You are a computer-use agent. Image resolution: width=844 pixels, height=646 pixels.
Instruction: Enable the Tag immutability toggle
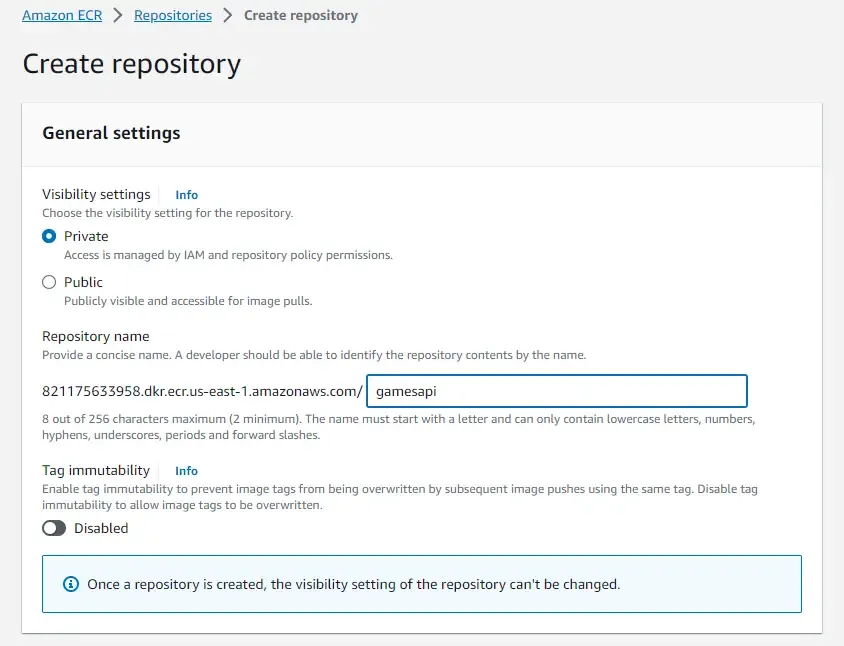[53, 528]
